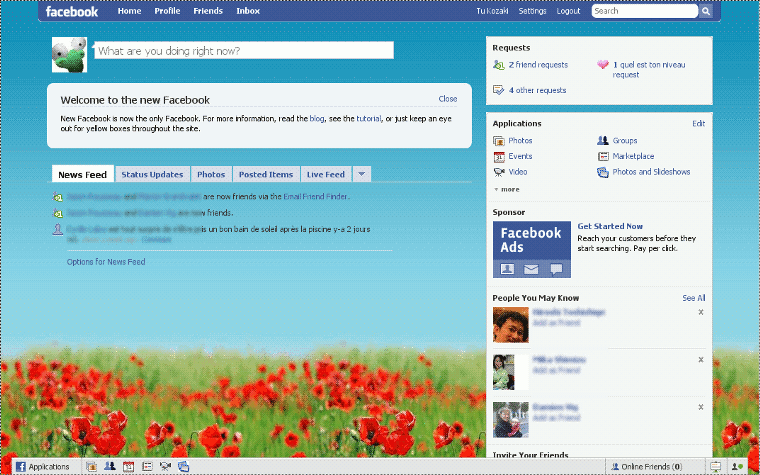Open the Home menu item
760x475 pixels.
[x=129, y=11]
